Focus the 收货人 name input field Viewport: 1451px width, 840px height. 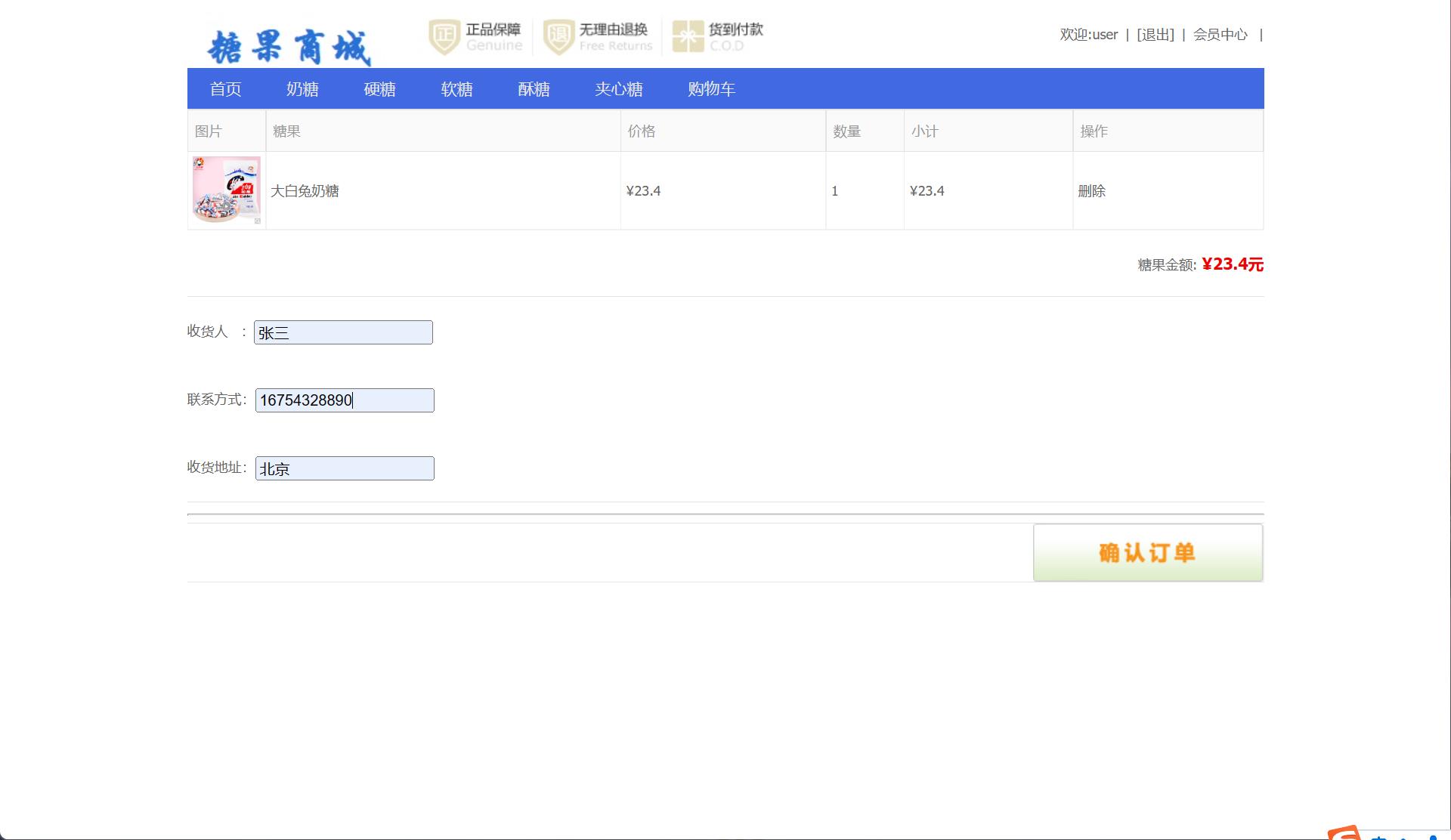343,332
